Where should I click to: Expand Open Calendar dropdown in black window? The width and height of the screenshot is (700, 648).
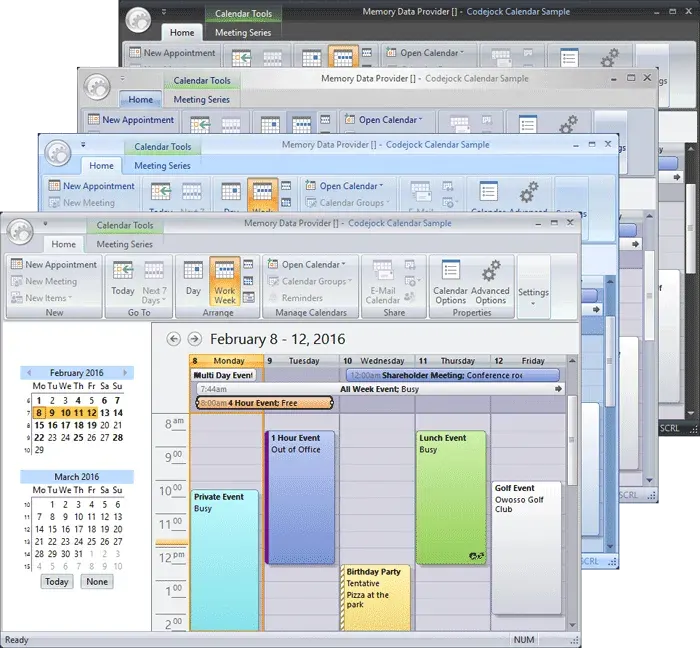[462, 52]
